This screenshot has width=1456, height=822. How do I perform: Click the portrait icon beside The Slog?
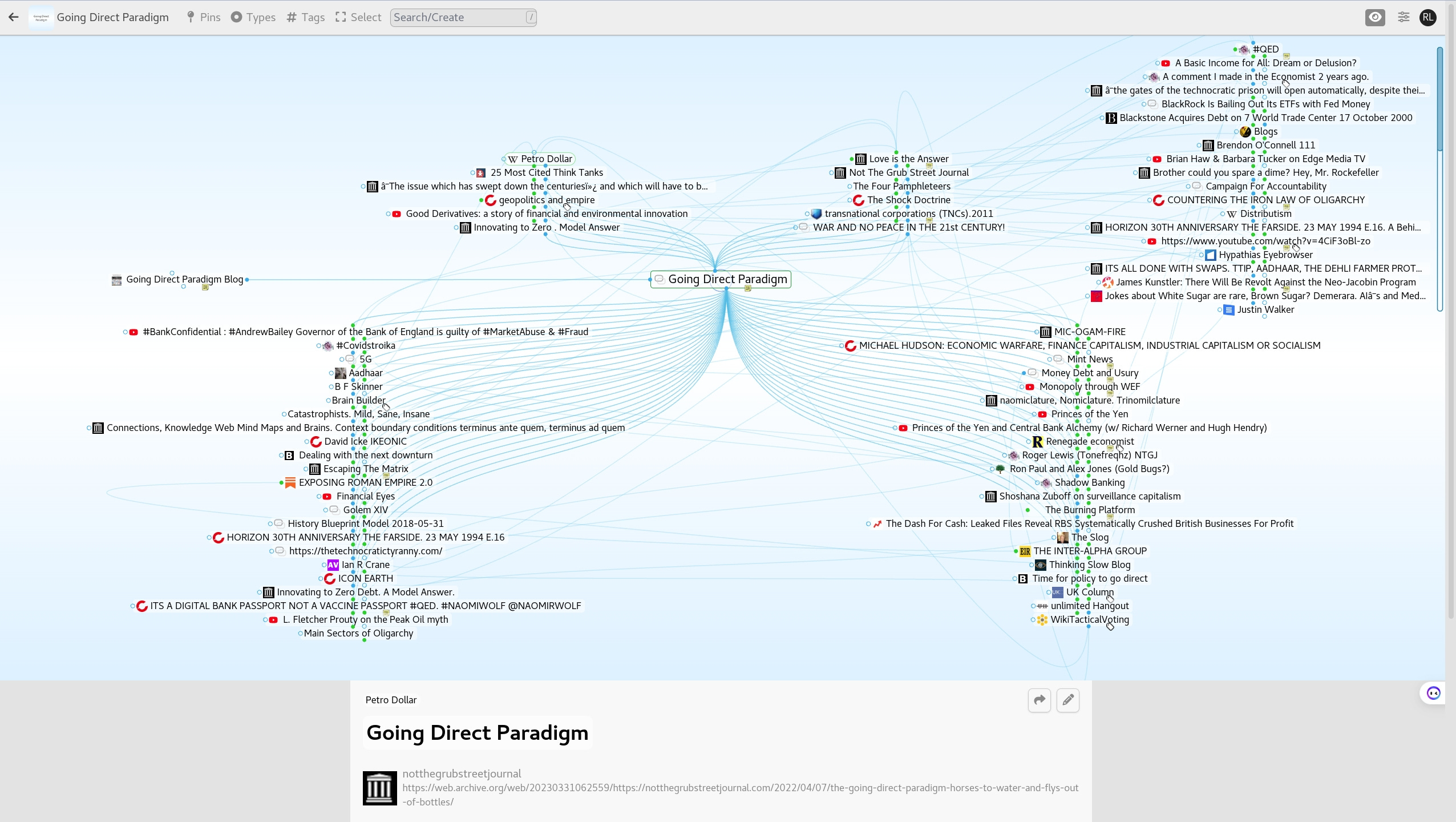(x=1063, y=538)
